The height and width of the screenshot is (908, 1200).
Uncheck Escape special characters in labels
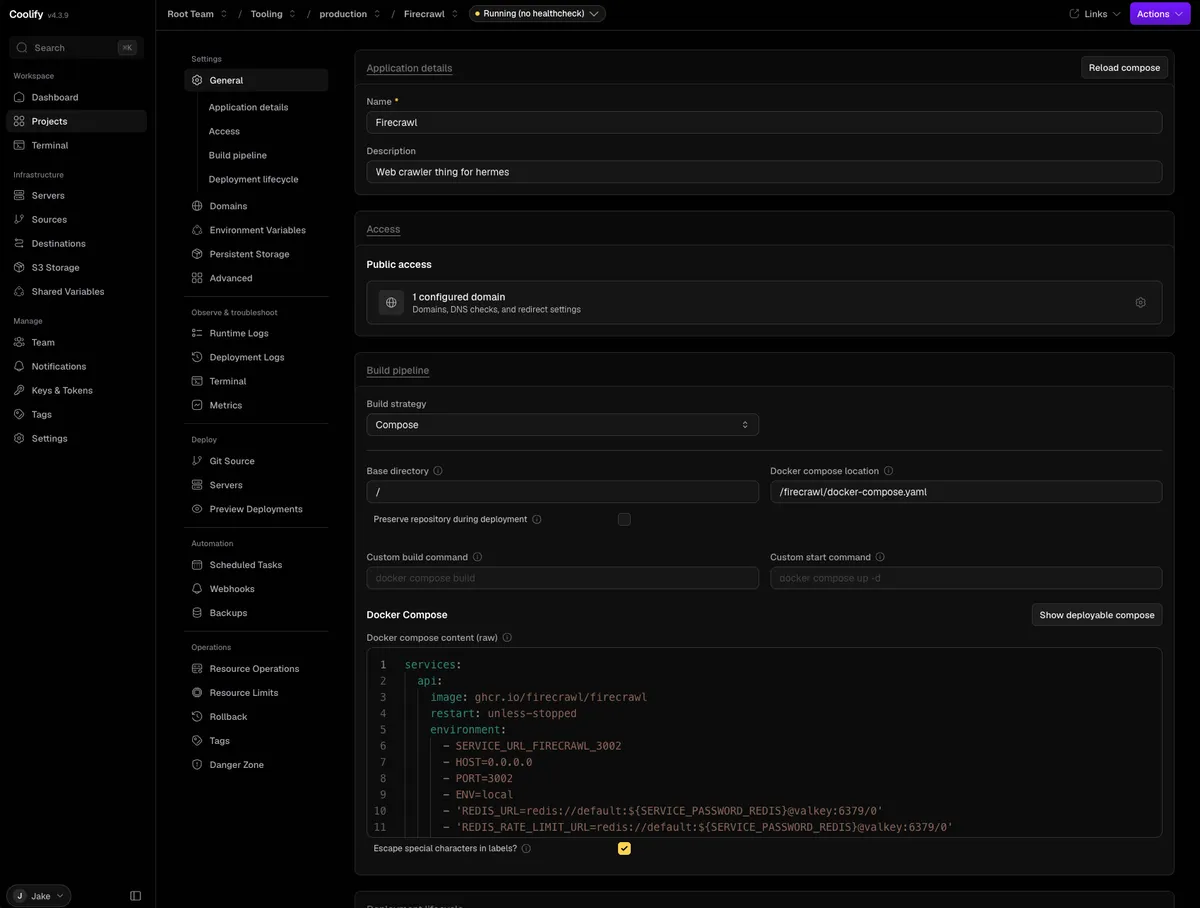(624, 848)
